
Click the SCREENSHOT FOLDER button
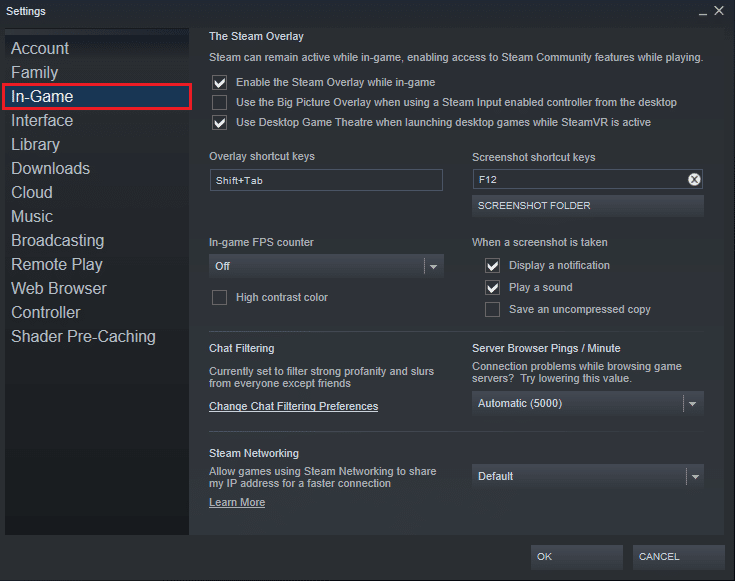pyautogui.click(x=588, y=206)
